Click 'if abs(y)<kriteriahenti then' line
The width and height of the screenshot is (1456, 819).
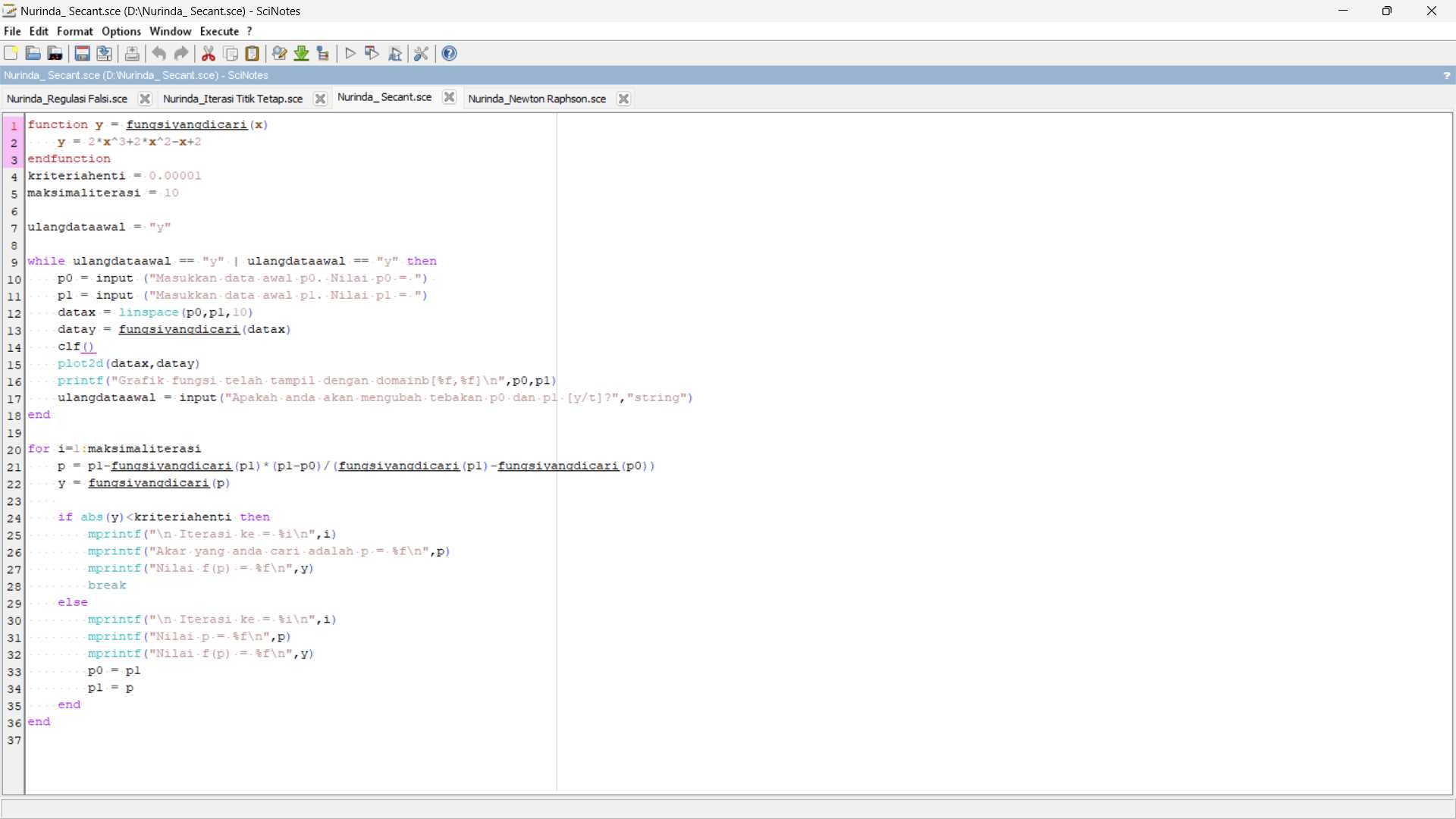pyautogui.click(x=164, y=517)
